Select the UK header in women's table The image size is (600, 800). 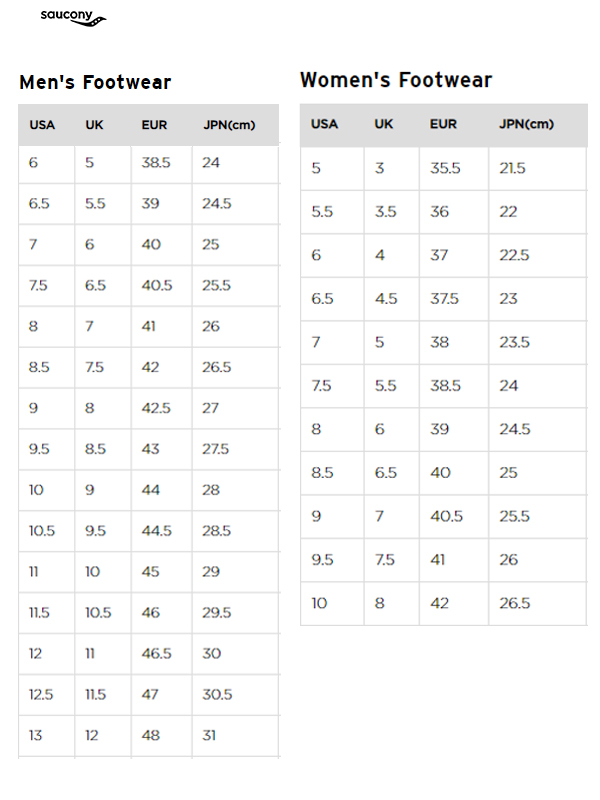click(384, 124)
